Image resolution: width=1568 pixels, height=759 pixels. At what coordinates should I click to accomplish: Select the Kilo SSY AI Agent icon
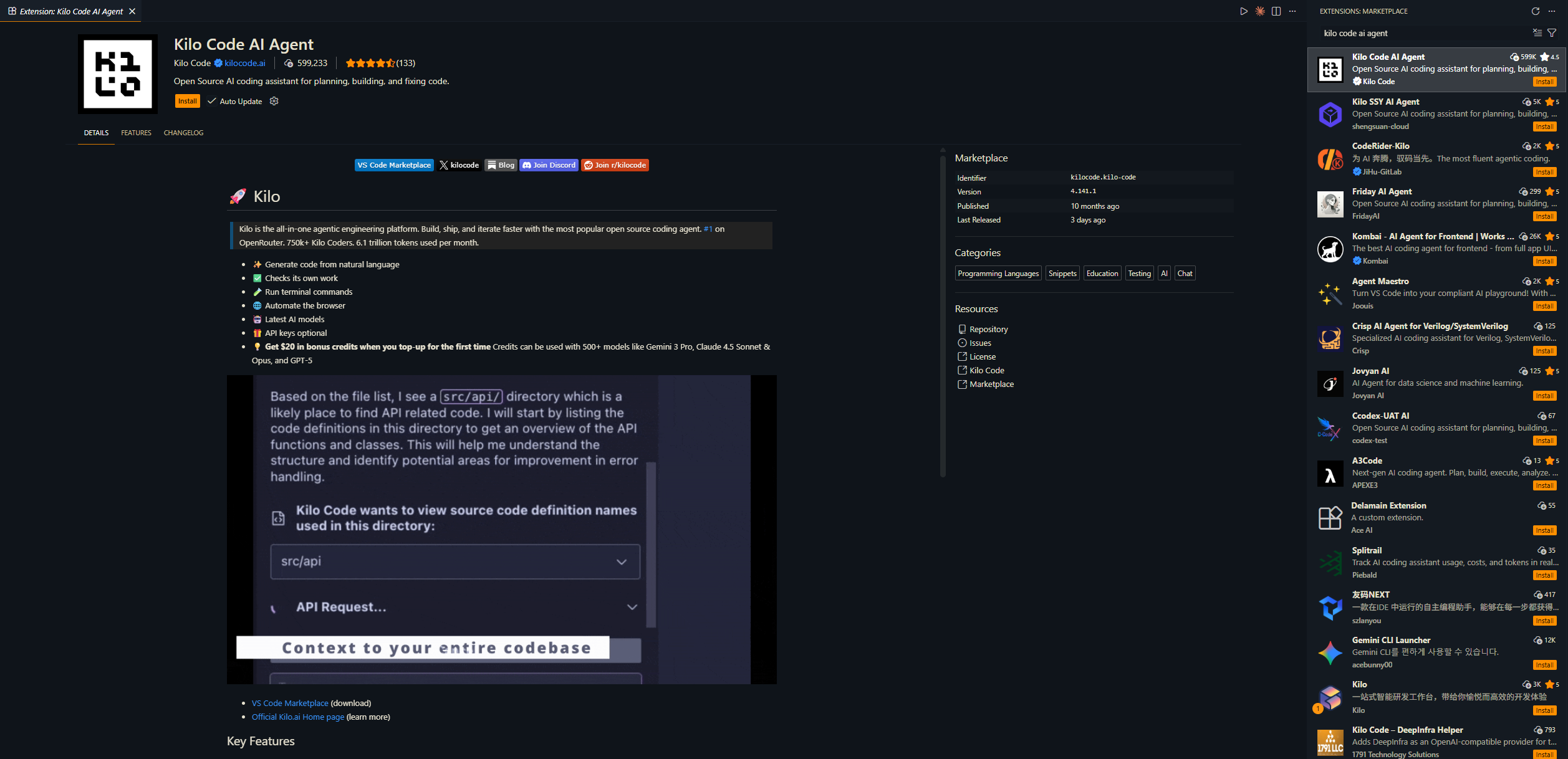coord(1330,115)
